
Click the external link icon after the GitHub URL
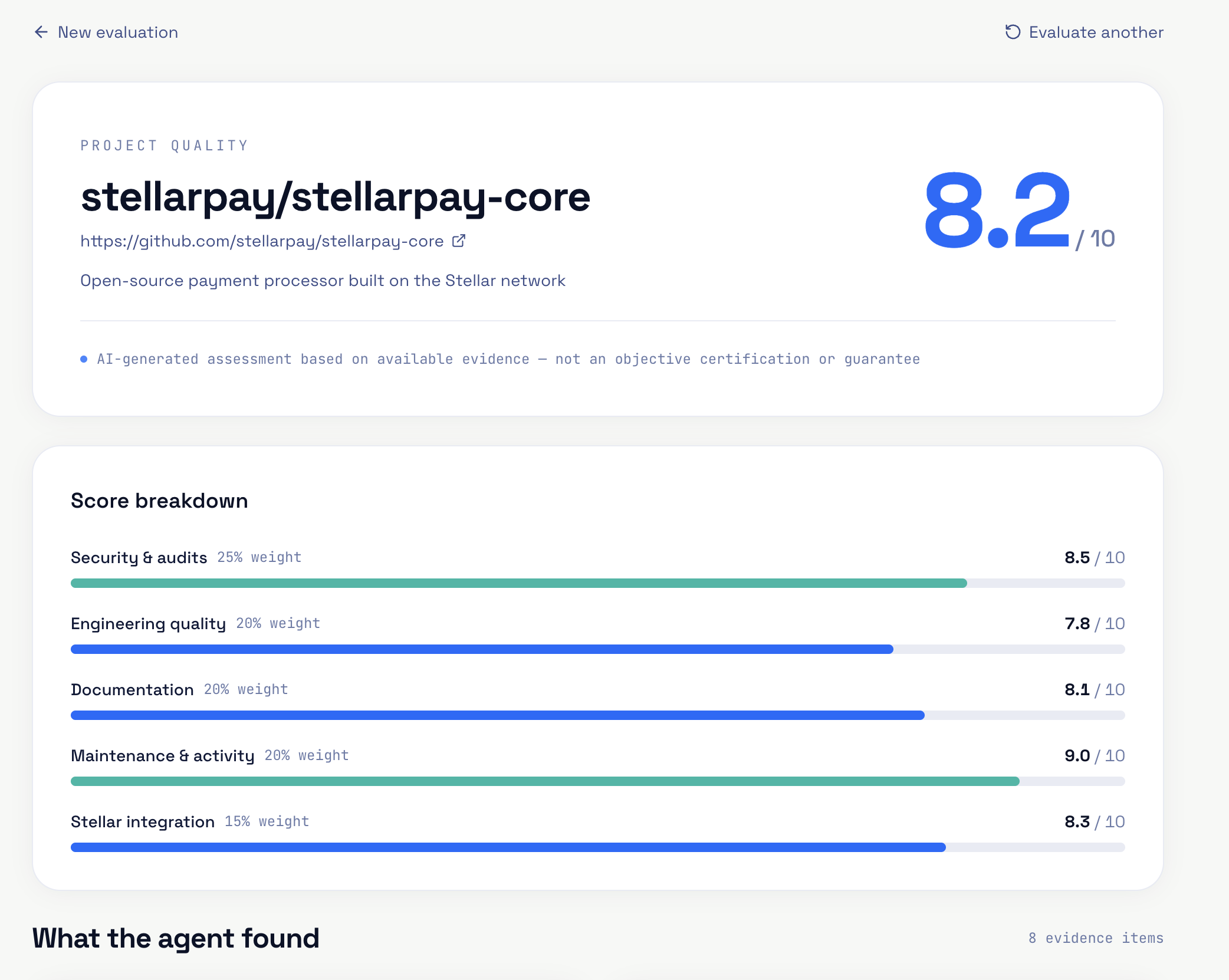click(x=459, y=241)
